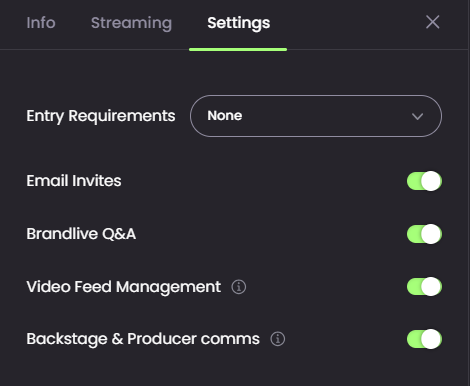Image resolution: width=470 pixels, height=386 pixels.
Task: Click the Backstage & Producer comms label
Action: (x=143, y=339)
